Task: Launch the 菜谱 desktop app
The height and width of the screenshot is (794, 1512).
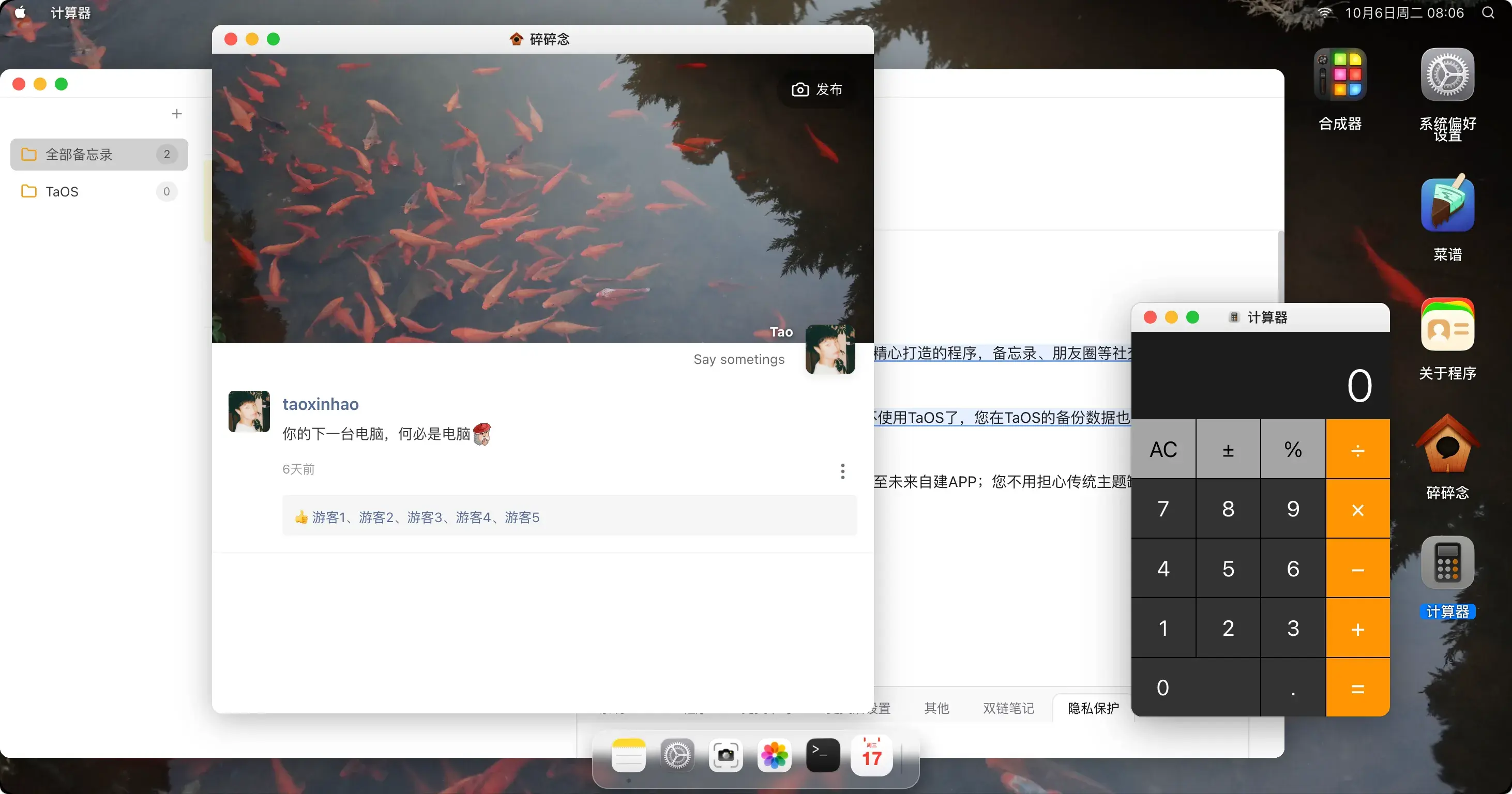Action: (x=1447, y=204)
